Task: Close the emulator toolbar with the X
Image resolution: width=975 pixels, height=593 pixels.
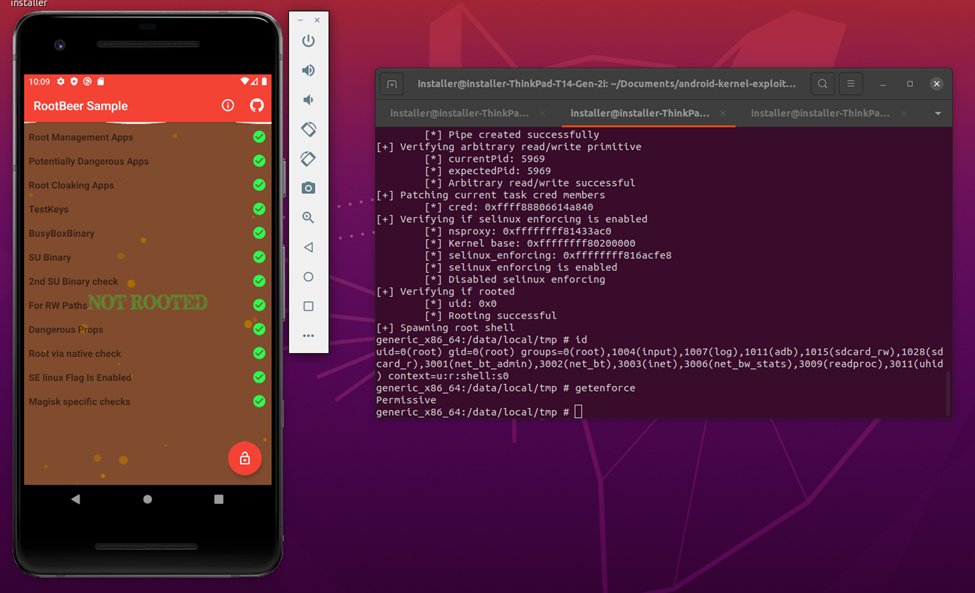Action: pos(317,21)
